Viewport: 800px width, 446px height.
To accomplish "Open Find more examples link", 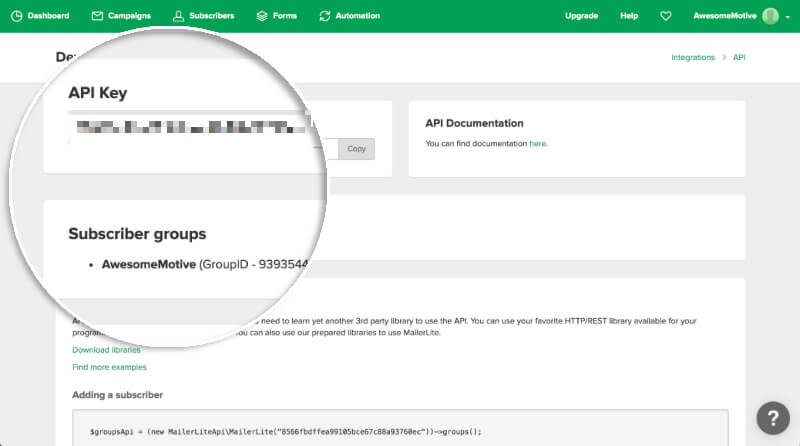I will 109,367.
